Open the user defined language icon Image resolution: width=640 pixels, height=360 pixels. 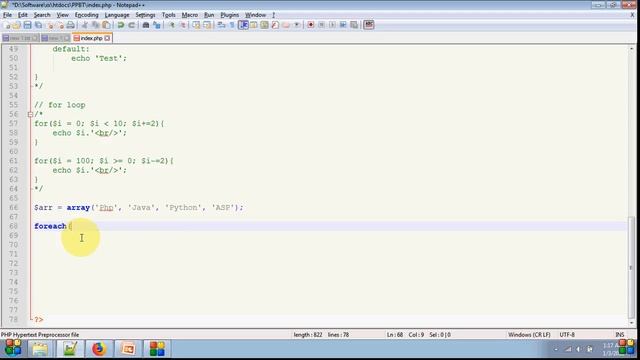[254, 25]
